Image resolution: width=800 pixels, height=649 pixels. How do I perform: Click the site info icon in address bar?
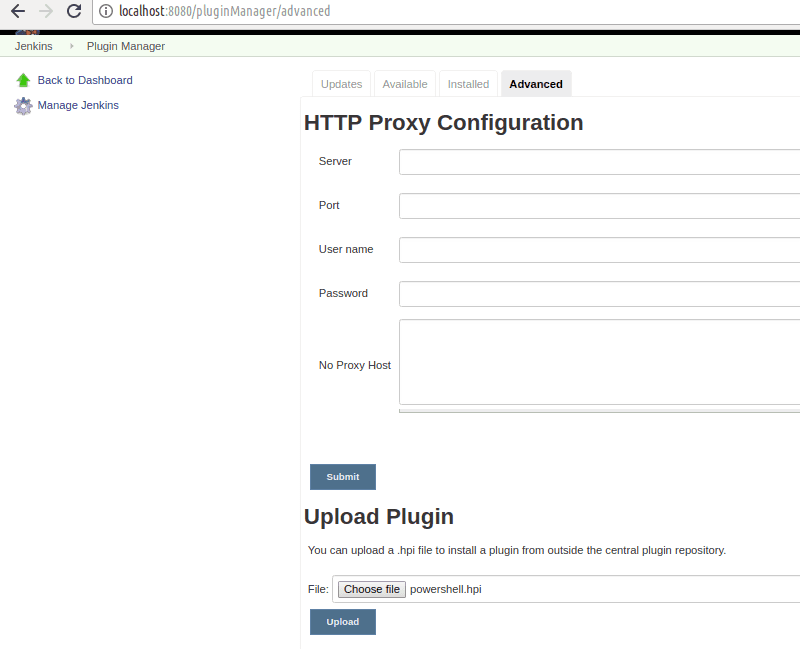(106, 11)
